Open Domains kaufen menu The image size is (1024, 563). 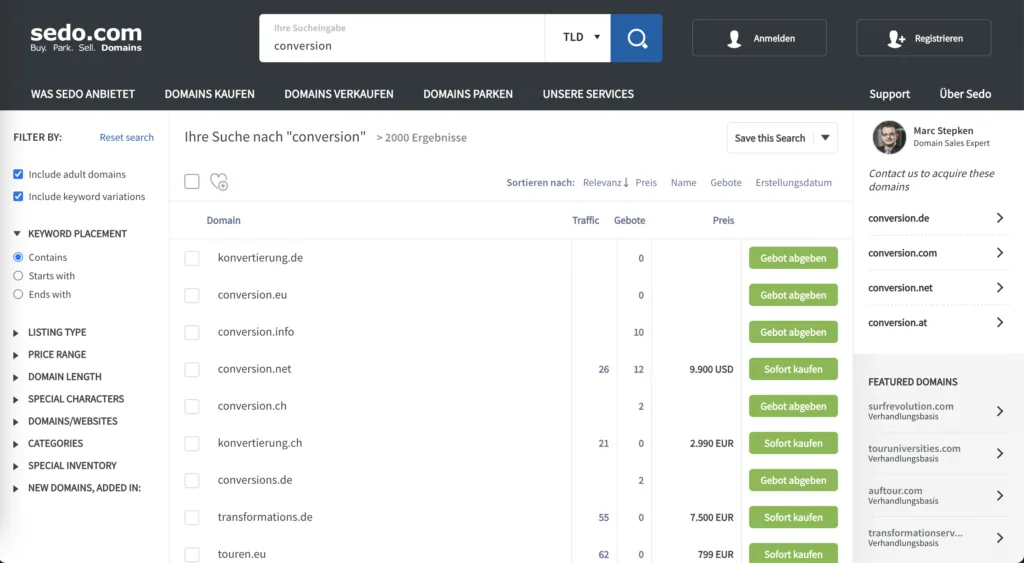pyautogui.click(x=210, y=94)
